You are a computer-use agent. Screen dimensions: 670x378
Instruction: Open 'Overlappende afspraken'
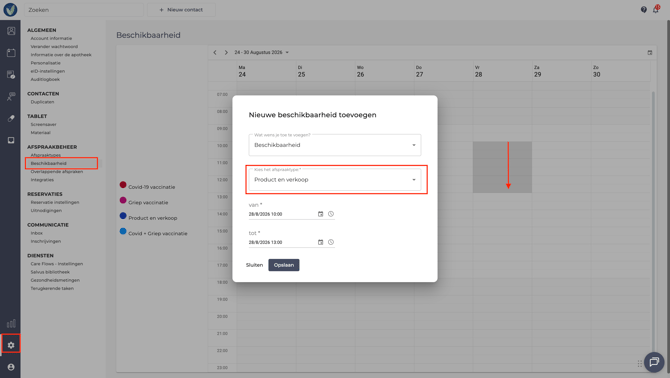coord(57,172)
